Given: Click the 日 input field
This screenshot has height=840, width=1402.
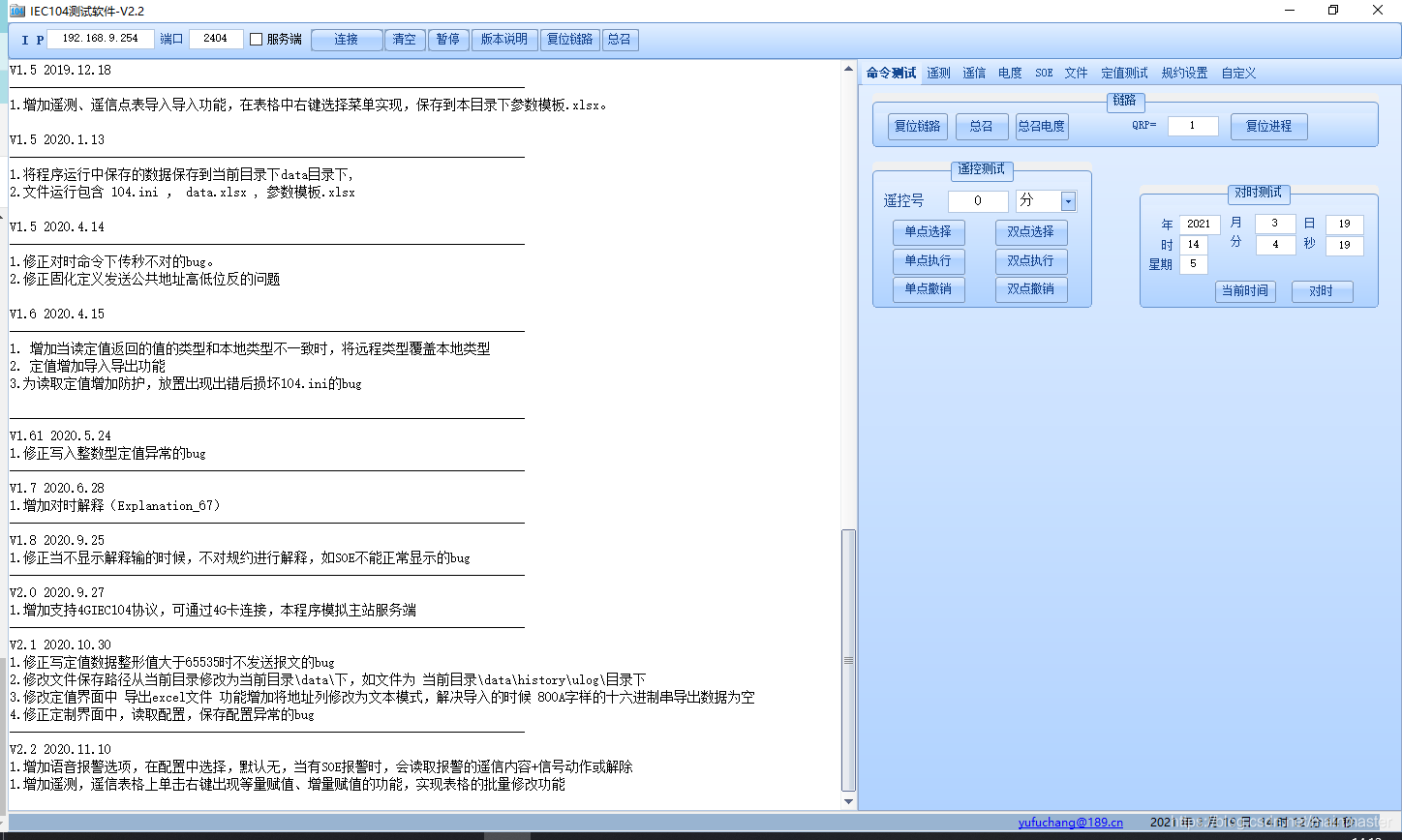Looking at the screenshot, I should 1345,225.
